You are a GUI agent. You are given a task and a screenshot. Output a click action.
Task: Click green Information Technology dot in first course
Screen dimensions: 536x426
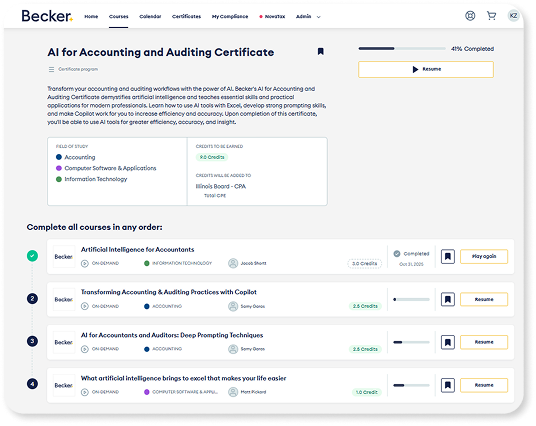point(147,263)
